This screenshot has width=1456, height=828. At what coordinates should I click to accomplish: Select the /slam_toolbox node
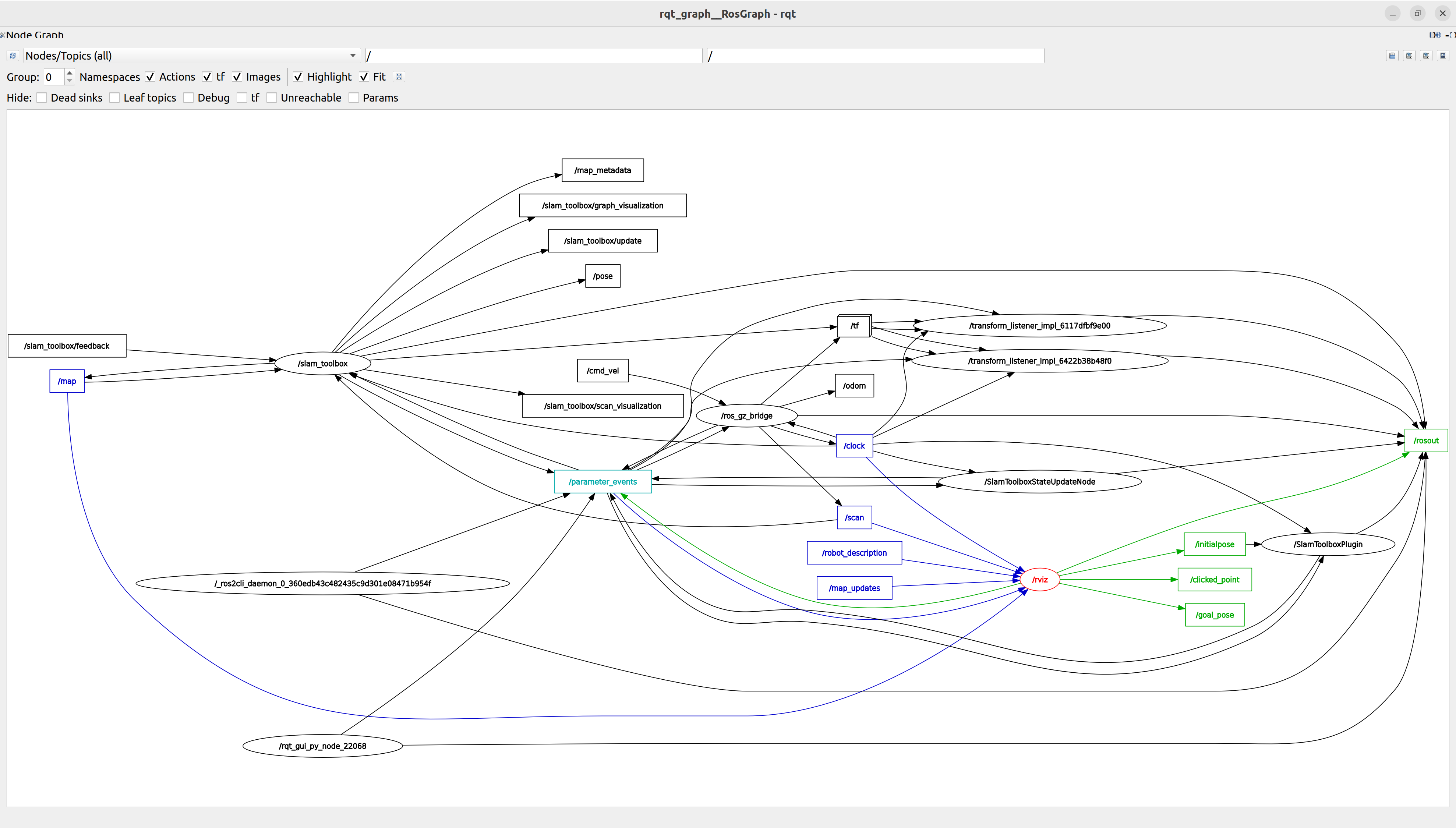click(x=322, y=363)
